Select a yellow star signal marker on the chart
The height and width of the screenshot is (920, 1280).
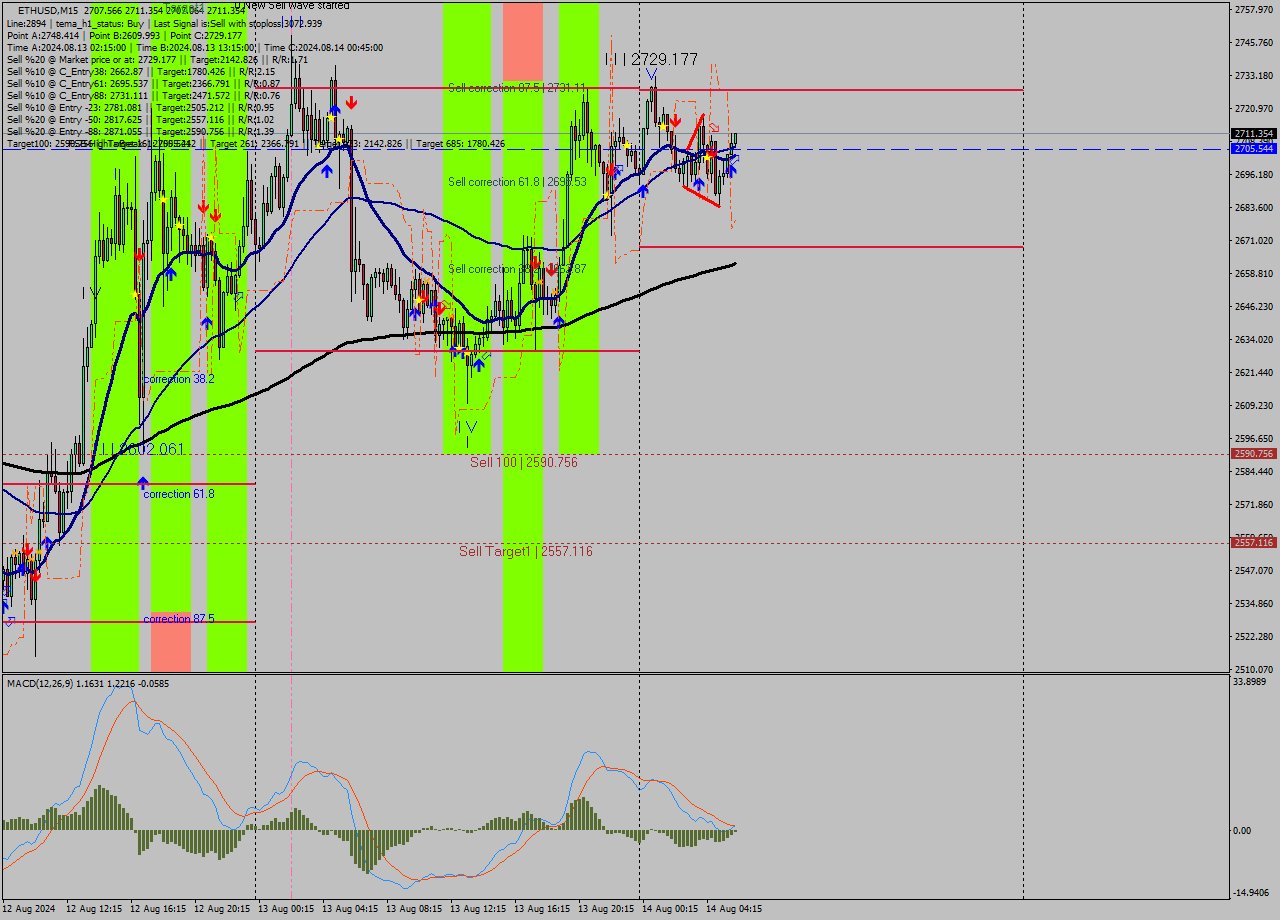(663, 126)
